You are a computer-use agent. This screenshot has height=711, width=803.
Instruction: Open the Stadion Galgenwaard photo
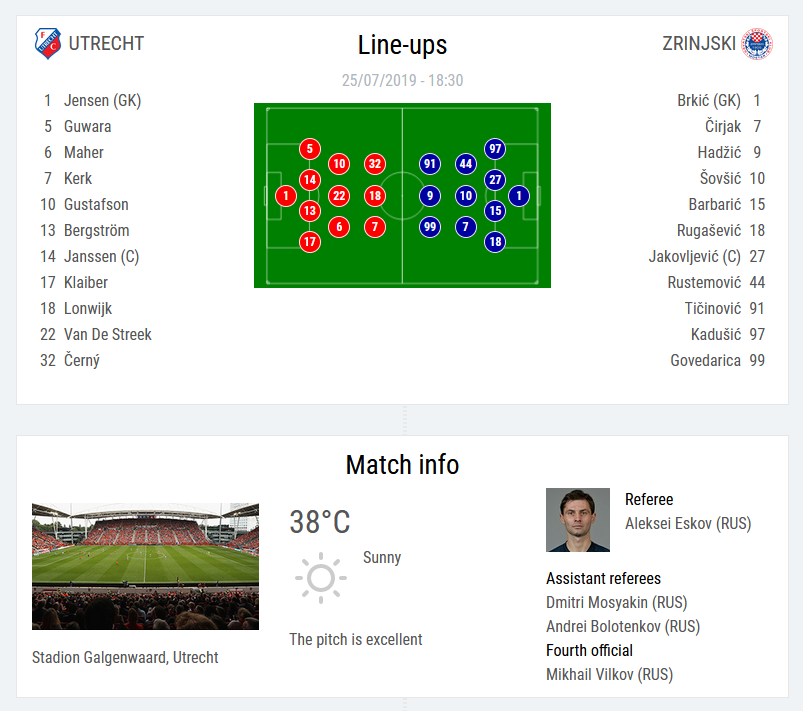pos(145,567)
